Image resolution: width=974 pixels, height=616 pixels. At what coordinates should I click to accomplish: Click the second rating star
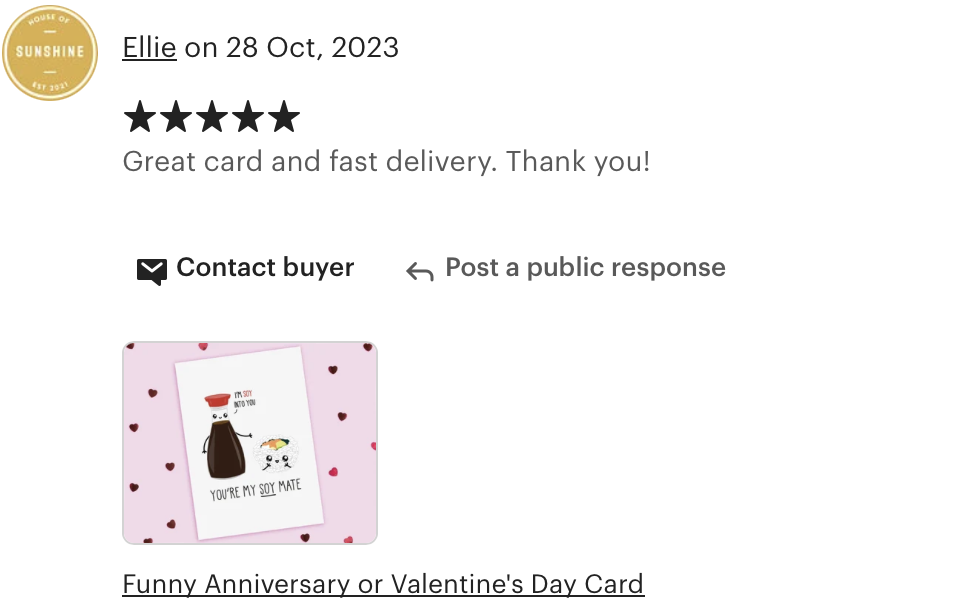[176, 116]
